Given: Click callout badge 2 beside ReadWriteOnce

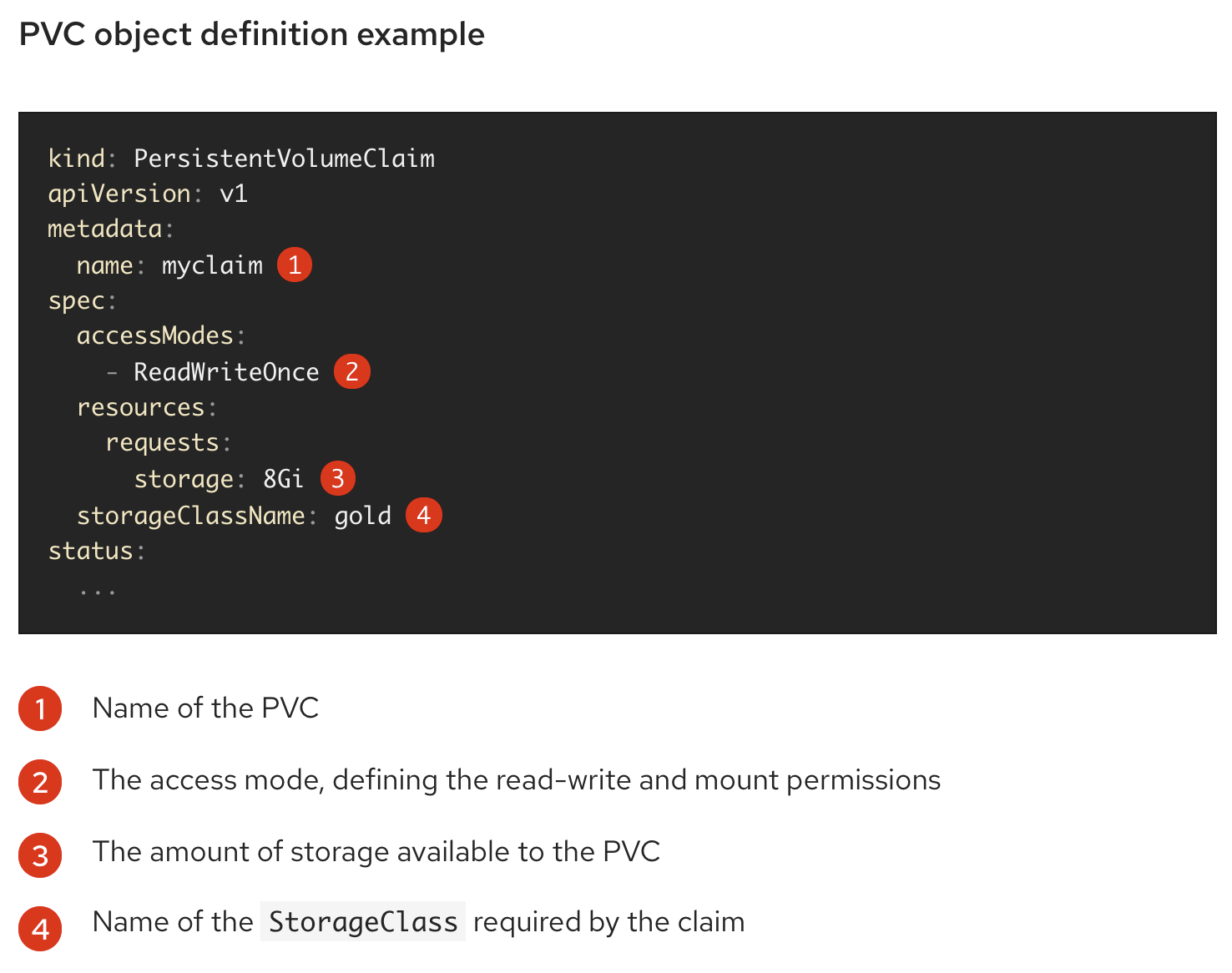Looking at the screenshot, I should 352,371.
